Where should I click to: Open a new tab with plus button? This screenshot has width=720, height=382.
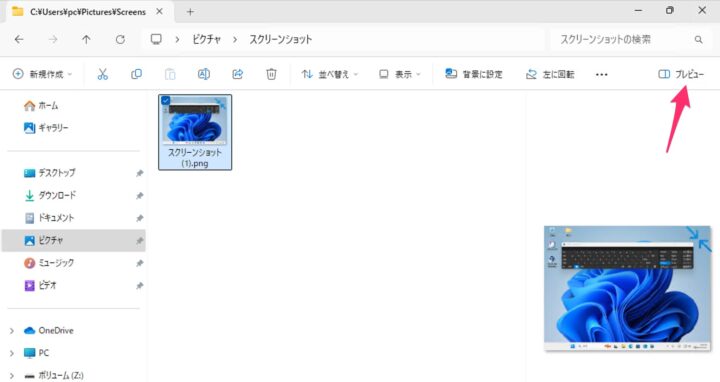tap(190, 12)
